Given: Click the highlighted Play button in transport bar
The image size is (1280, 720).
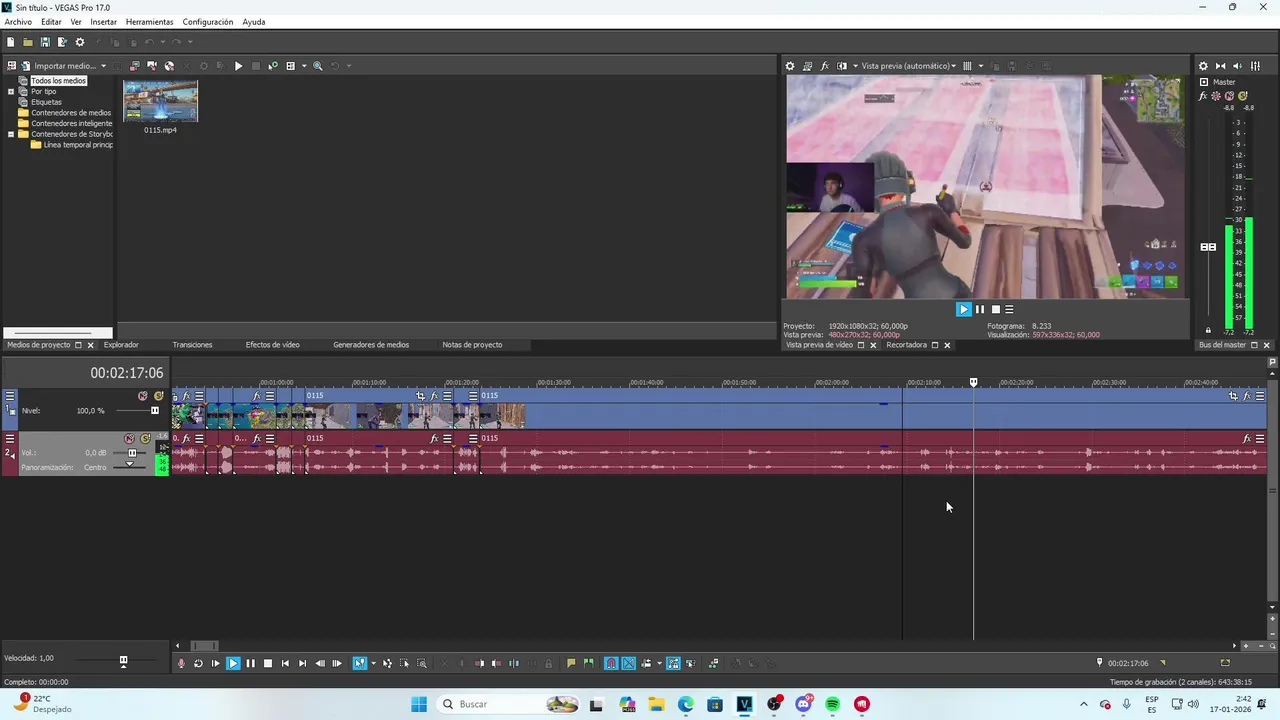Looking at the screenshot, I should click(x=233, y=663).
